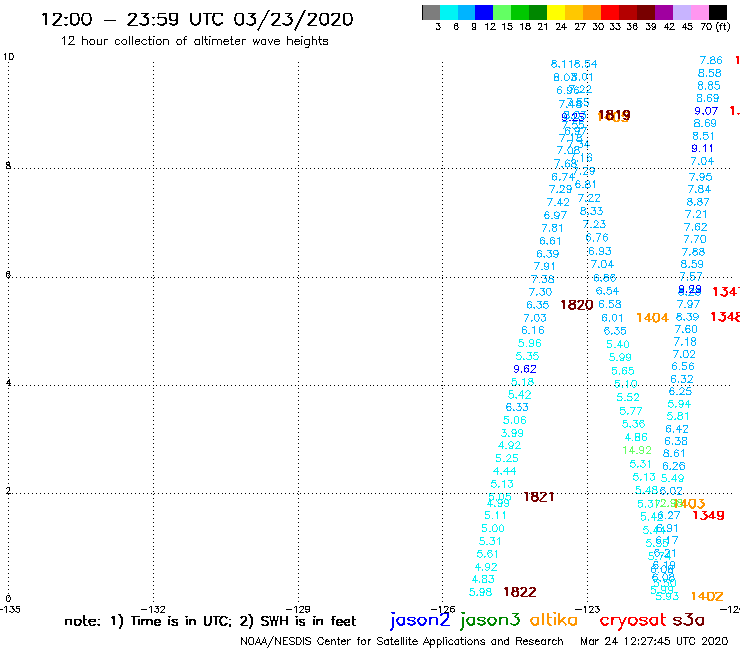The image size is (740, 650).
Task: Click the blue wave height value 9.07
Action: pyautogui.click(x=706, y=111)
